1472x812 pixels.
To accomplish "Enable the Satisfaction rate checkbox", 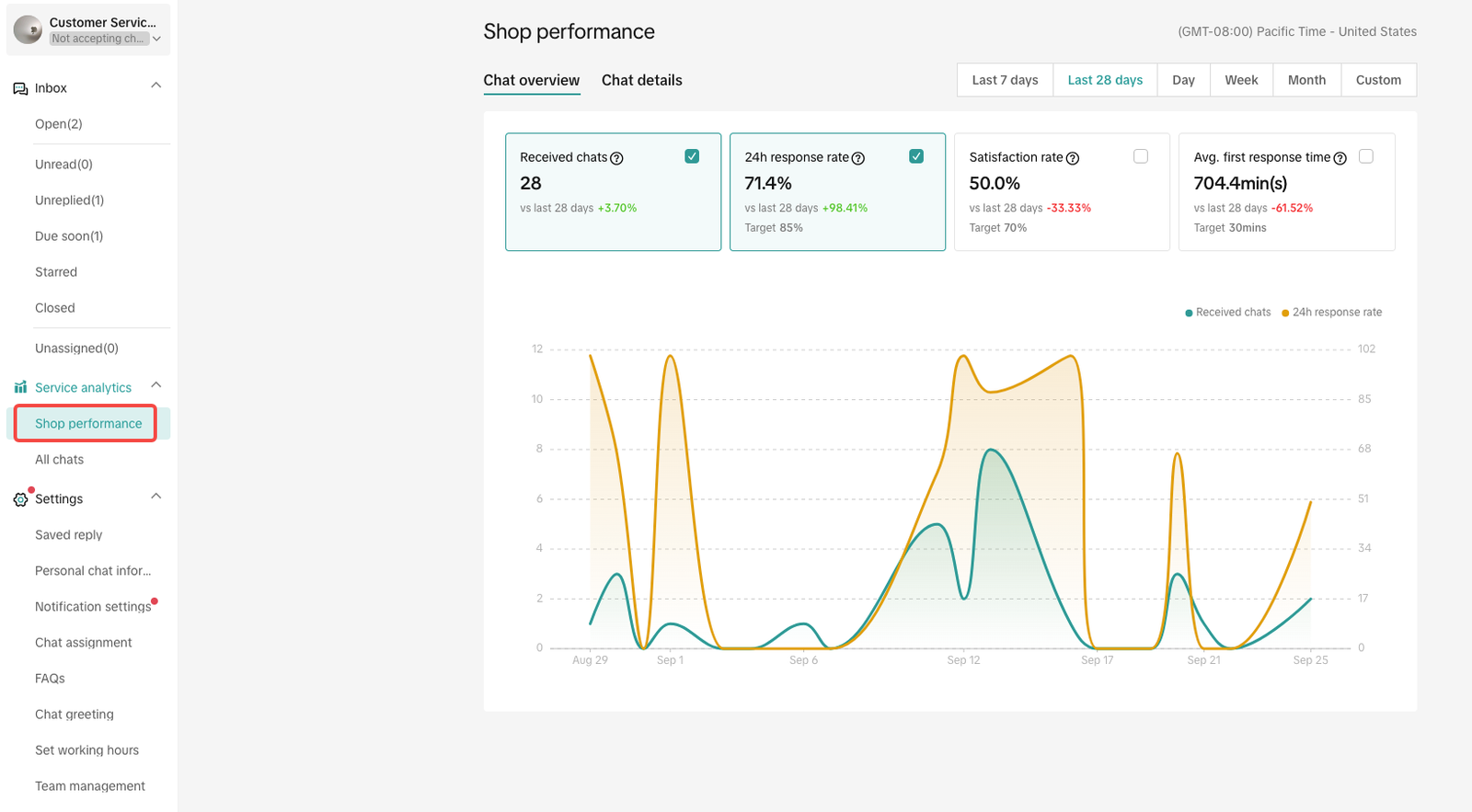I will [x=1141, y=156].
